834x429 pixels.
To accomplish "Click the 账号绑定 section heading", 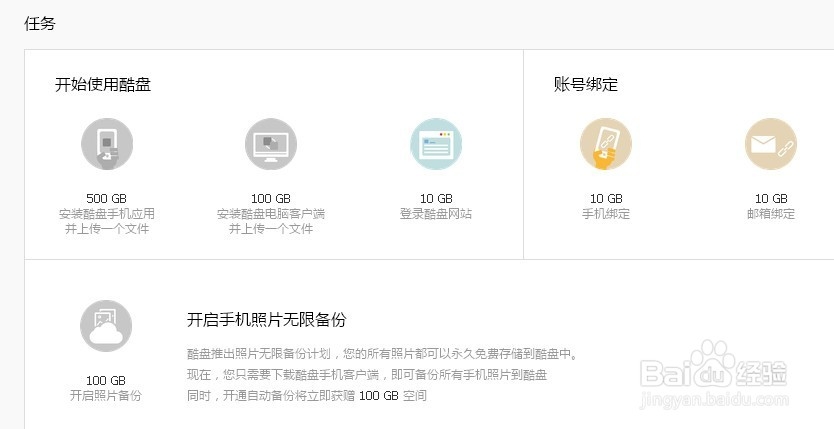I will (x=586, y=85).
